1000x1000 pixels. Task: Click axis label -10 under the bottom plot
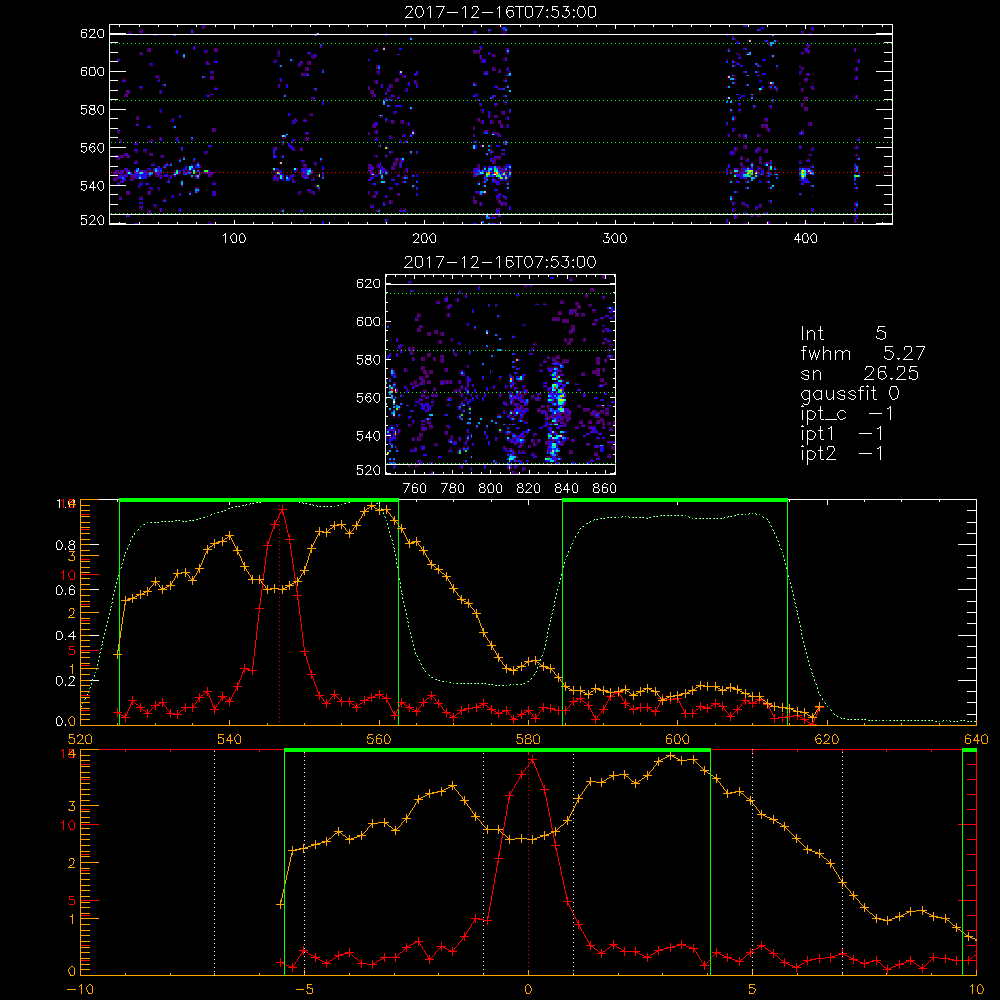coord(80,990)
